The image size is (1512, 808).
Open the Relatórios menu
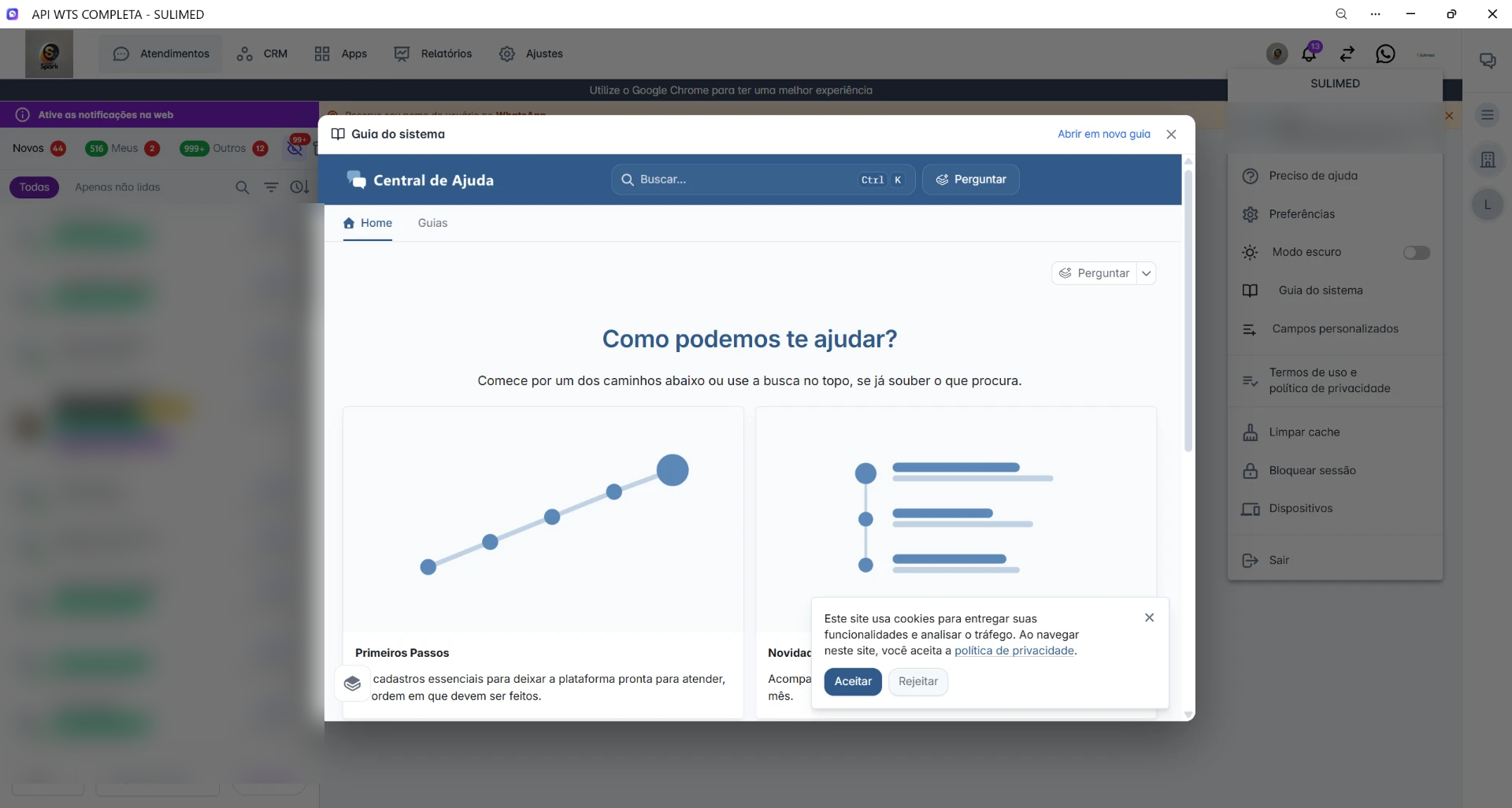point(433,54)
